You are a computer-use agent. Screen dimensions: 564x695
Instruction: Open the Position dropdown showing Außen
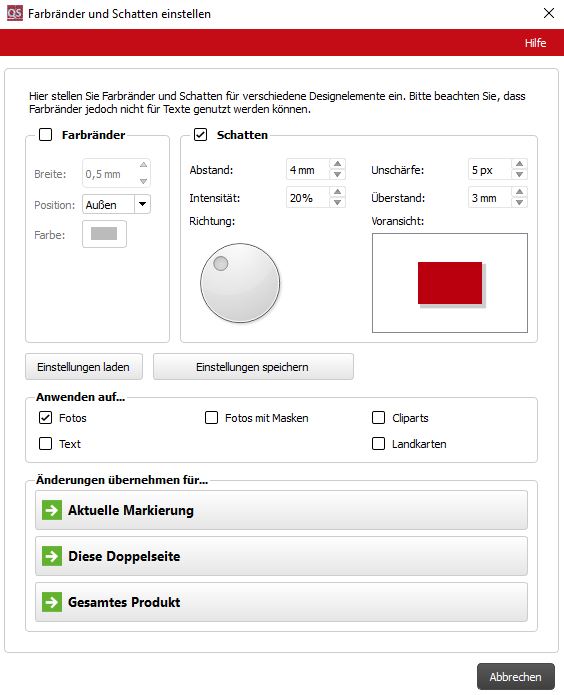116,204
